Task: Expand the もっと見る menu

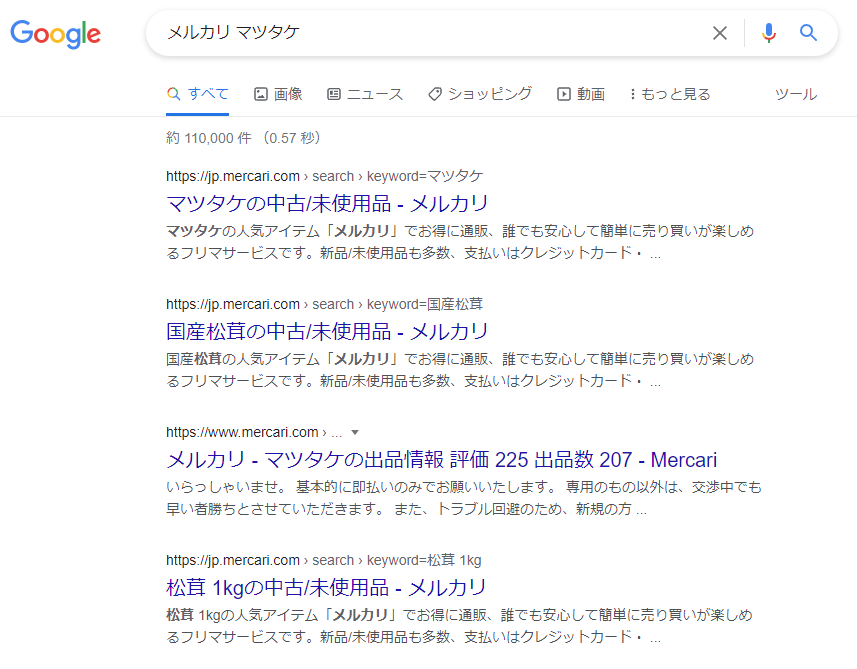Action: tap(669, 94)
